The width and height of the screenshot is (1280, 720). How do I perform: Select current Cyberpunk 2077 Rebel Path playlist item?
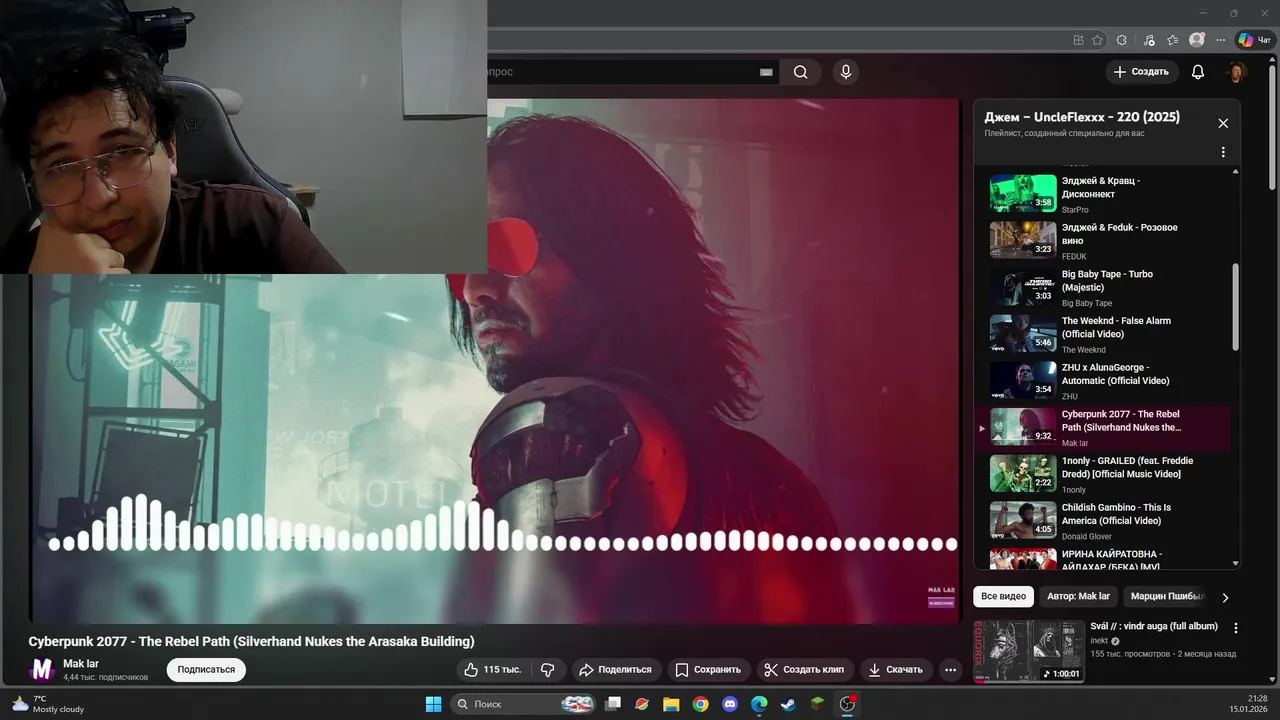(1104, 428)
